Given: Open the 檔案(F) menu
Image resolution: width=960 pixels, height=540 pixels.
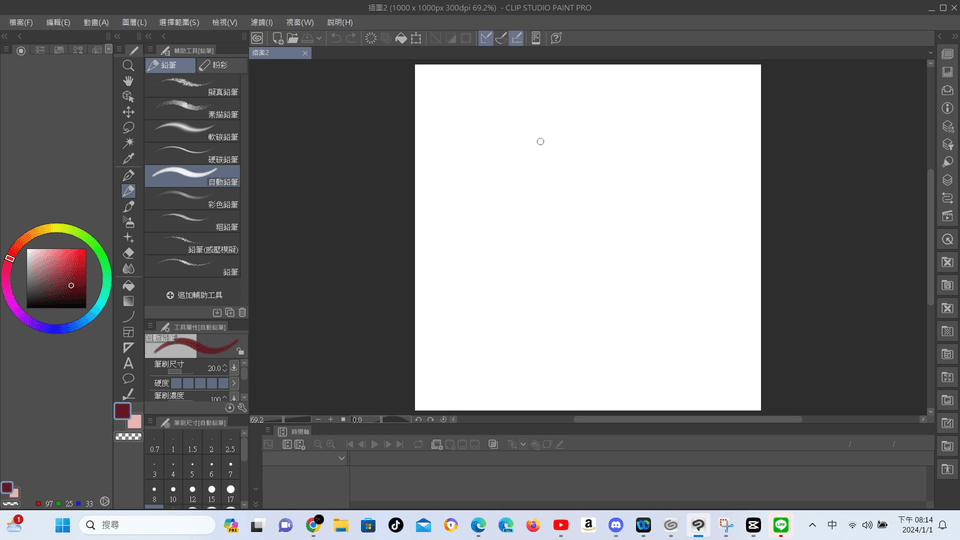Looking at the screenshot, I should [x=21, y=22].
